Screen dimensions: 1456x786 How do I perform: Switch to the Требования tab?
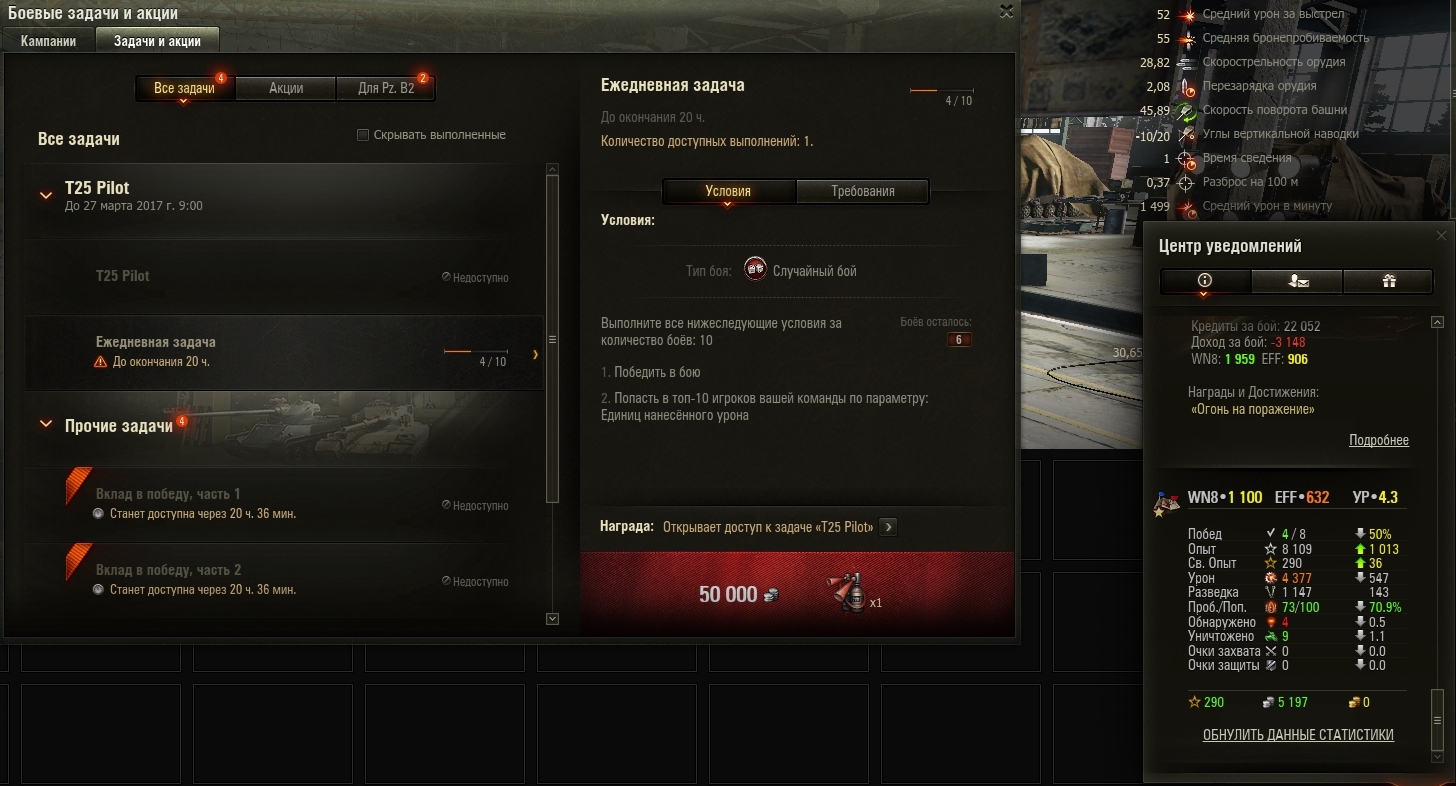click(x=863, y=191)
